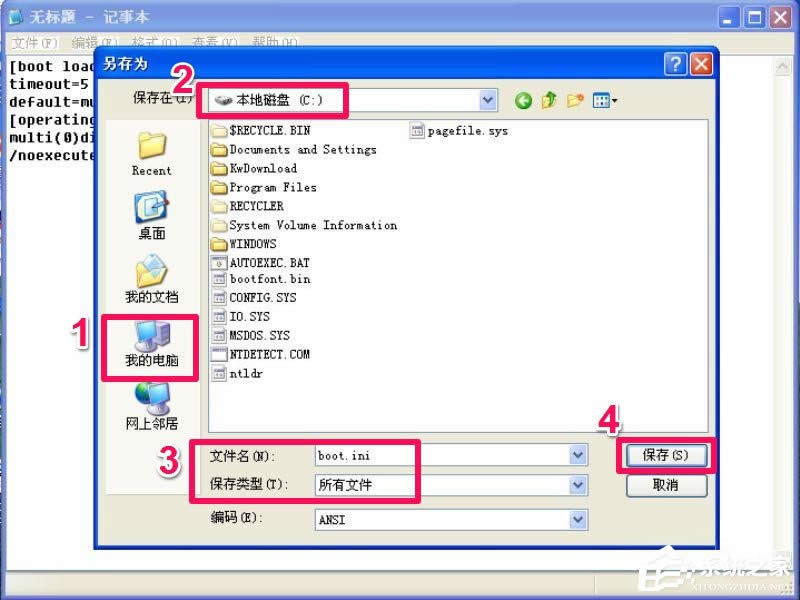
Task: Click the 保存(S) button
Action: [x=666, y=455]
